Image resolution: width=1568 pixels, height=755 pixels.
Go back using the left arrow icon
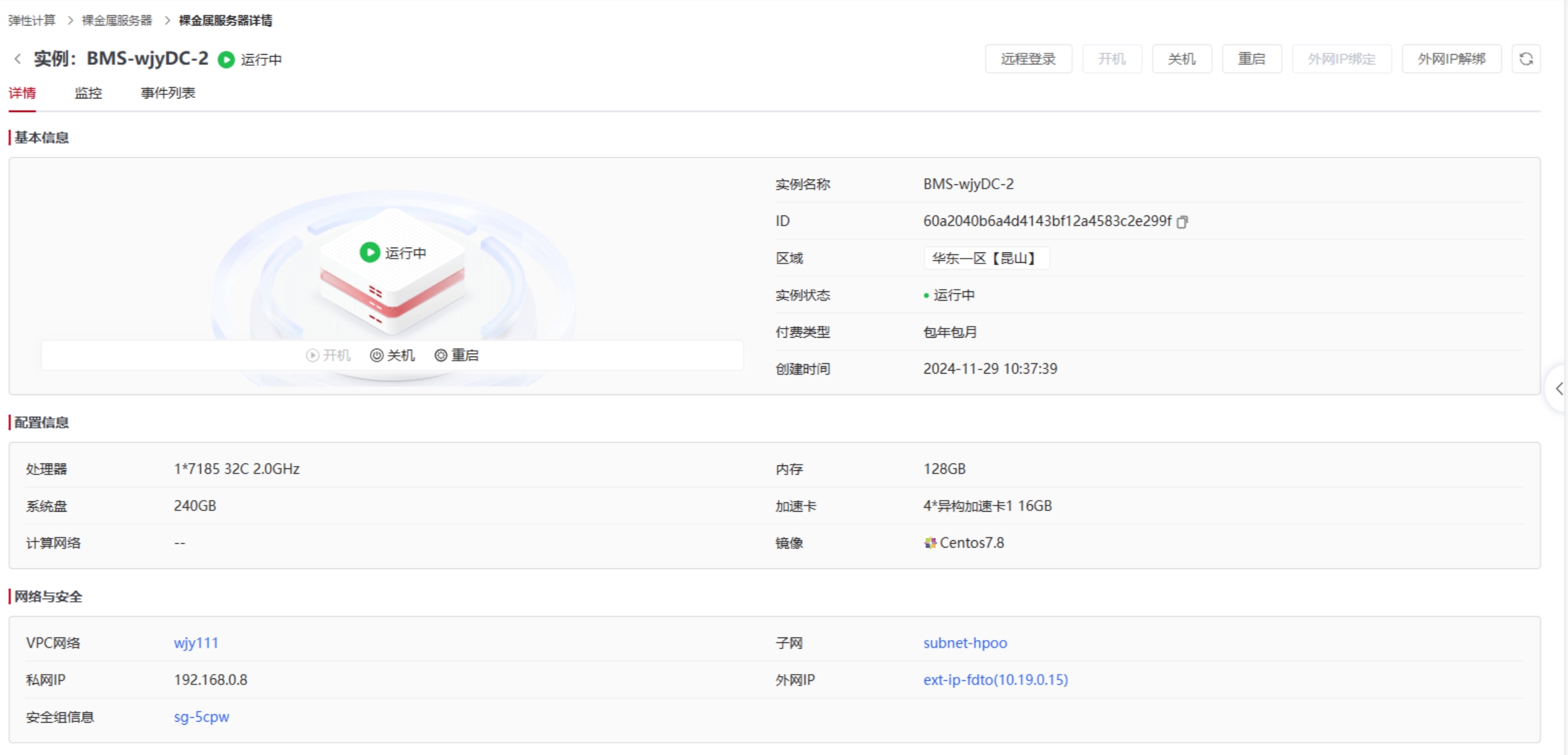pyautogui.click(x=18, y=59)
